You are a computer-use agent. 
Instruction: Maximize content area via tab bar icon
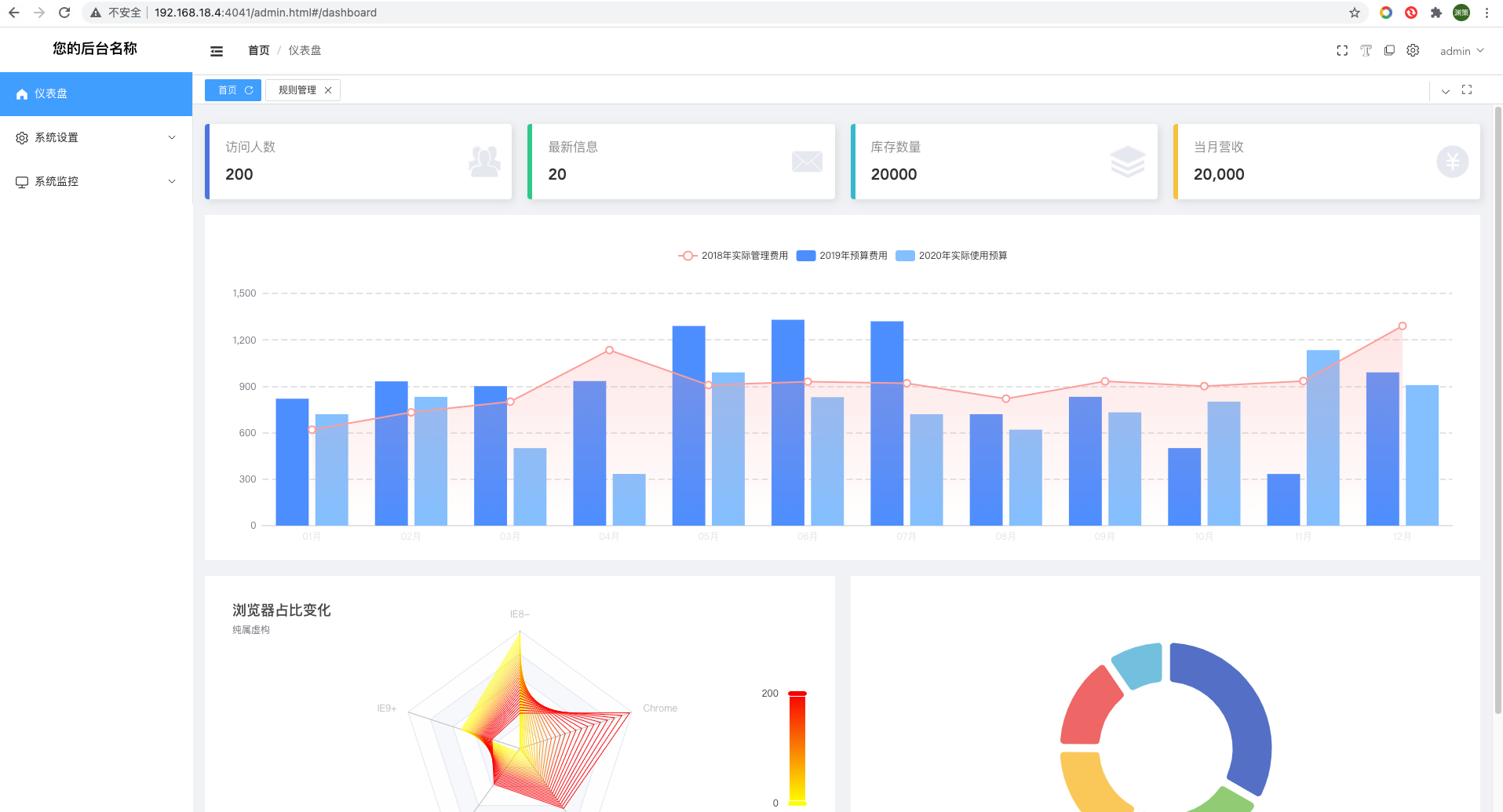pos(1467,90)
